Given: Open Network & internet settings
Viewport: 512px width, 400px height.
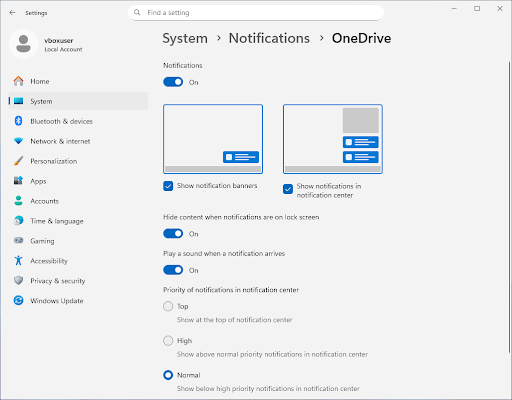Looking at the screenshot, I should coord(78,141).
